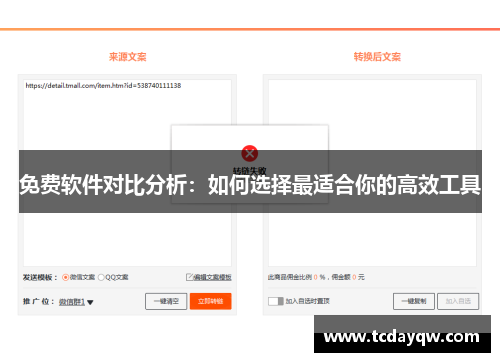Toggle the 加入自选时置顶 switch
This screenshot has height=362, width=500.
point(276,301)
